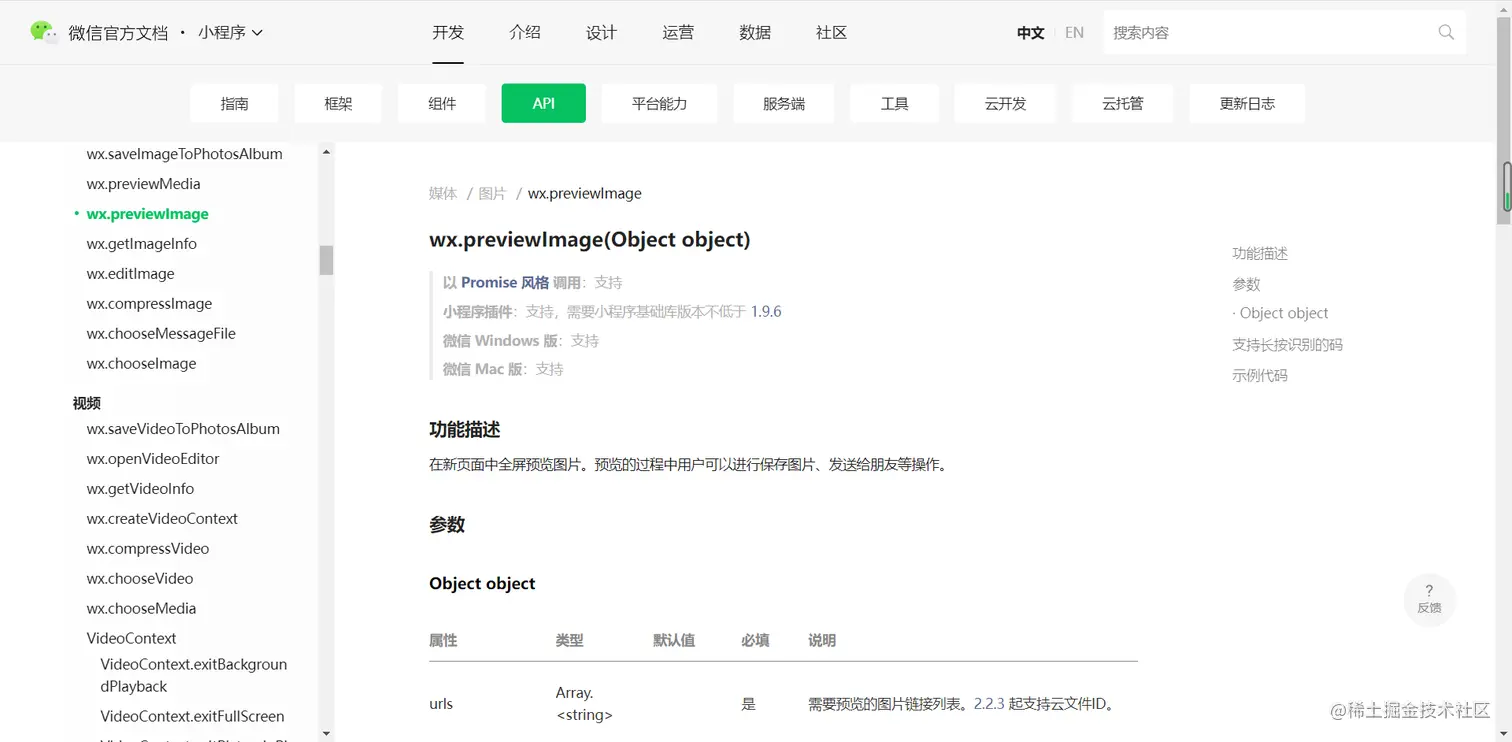Screen dimensions: 1512x742
Task: Open wx.compressImage in sidebar
Action: [x=149, y=304]
